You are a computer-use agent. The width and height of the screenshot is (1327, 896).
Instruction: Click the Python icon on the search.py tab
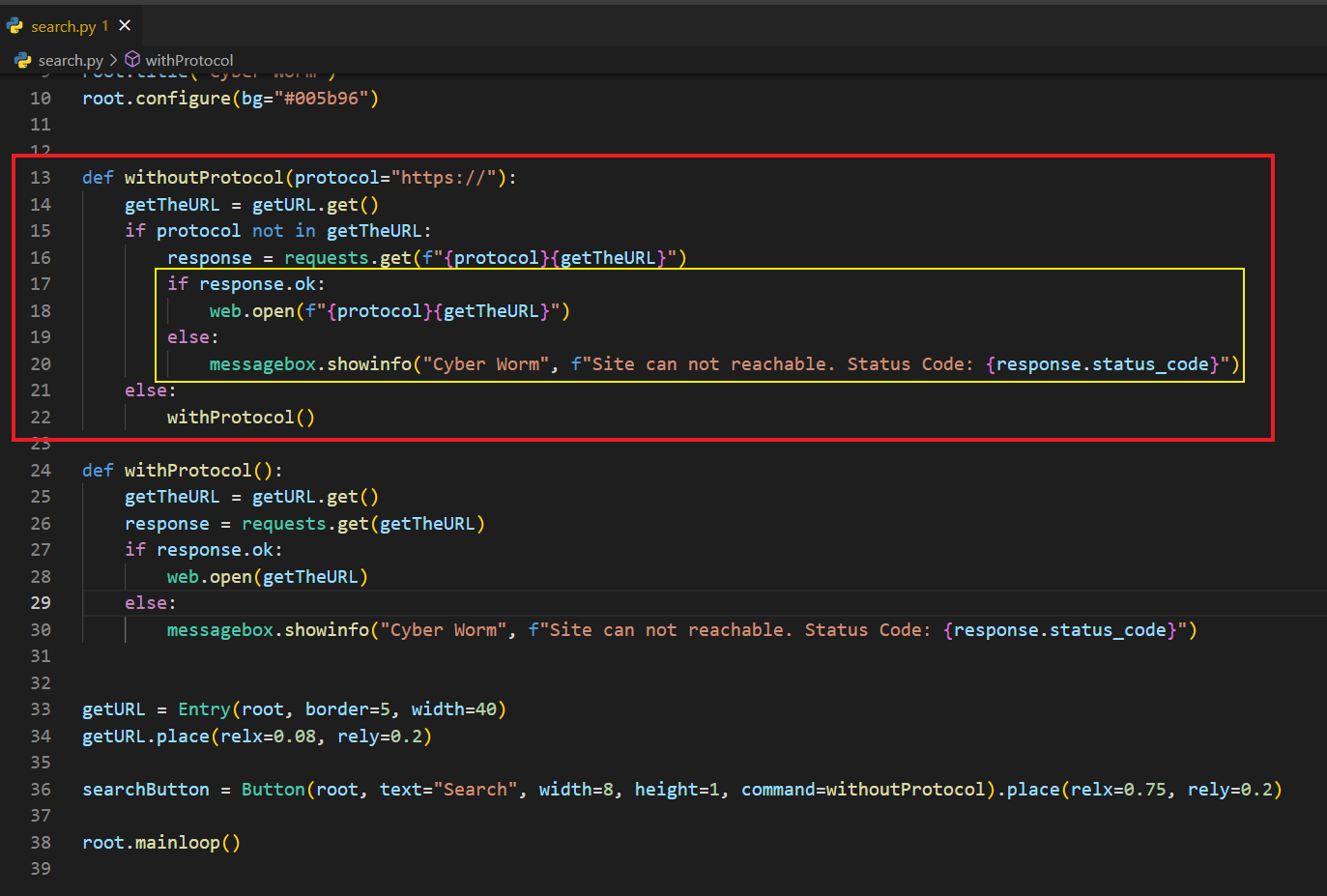[15, 26]
